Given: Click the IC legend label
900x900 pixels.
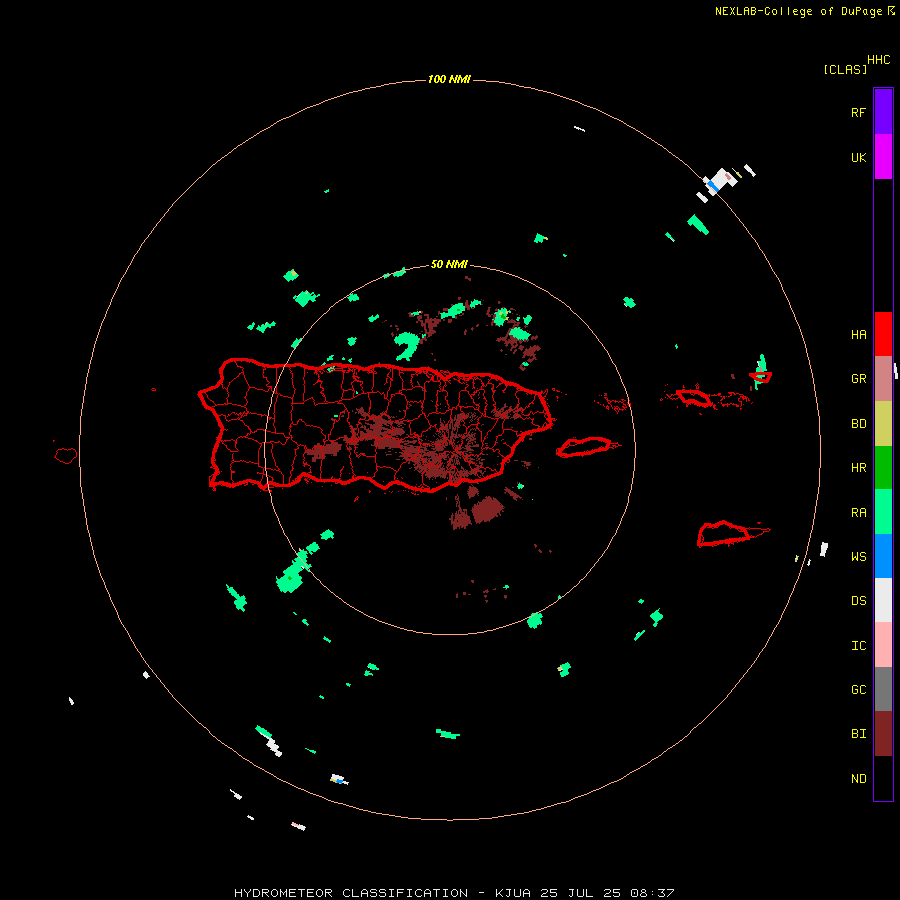Looking at the screenshot, I should (x=858, y=646).
